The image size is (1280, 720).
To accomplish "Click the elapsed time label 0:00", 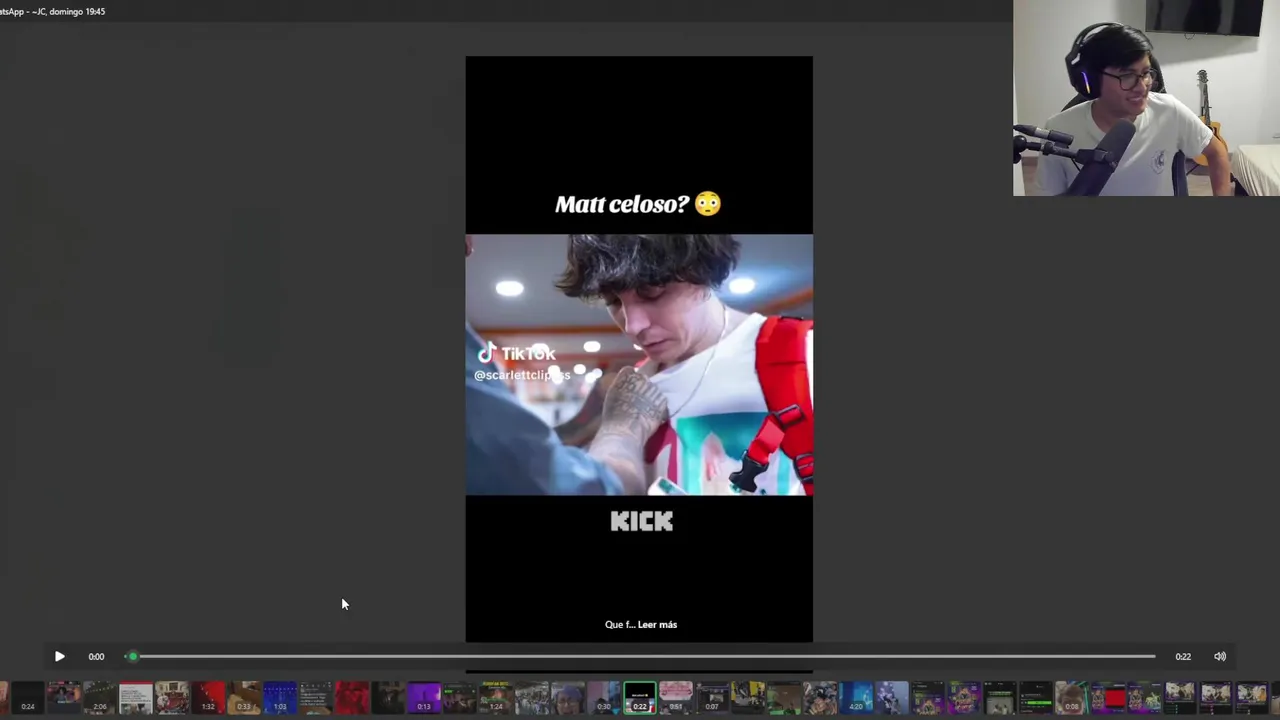I will 96,656.
